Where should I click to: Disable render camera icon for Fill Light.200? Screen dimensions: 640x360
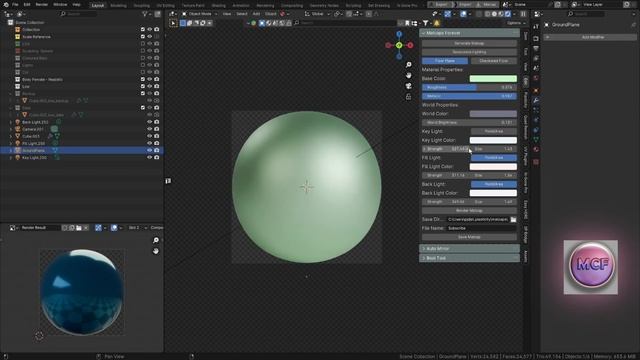pos(157,143)
